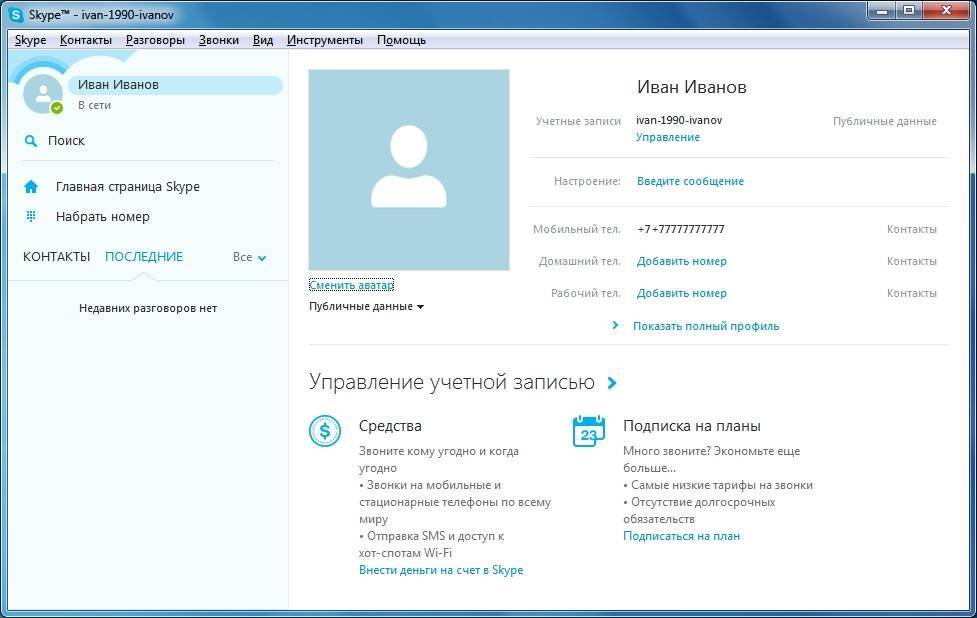Select Набрать номер
Screen dimensions: 977x618
pyautogui.click(x=103, y=216)
